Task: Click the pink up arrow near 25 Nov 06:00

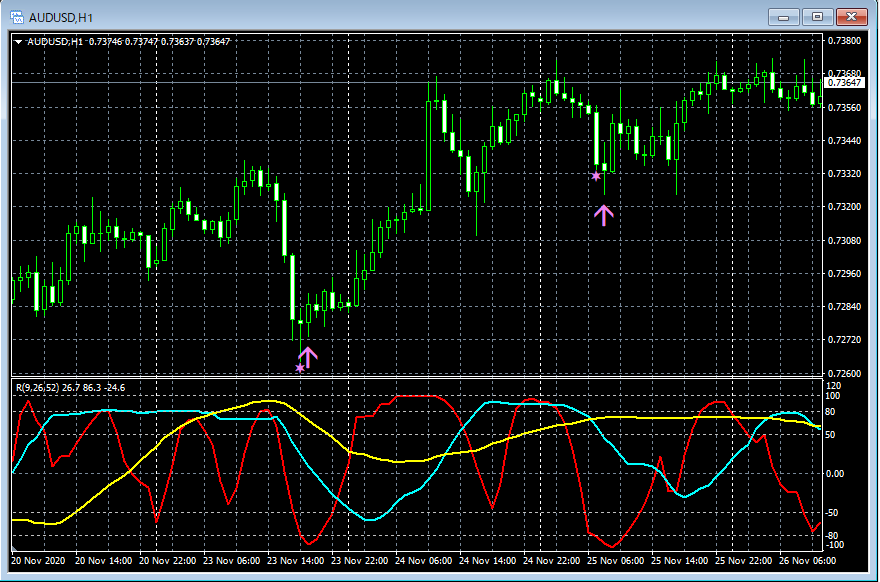Action: [603, 214]
